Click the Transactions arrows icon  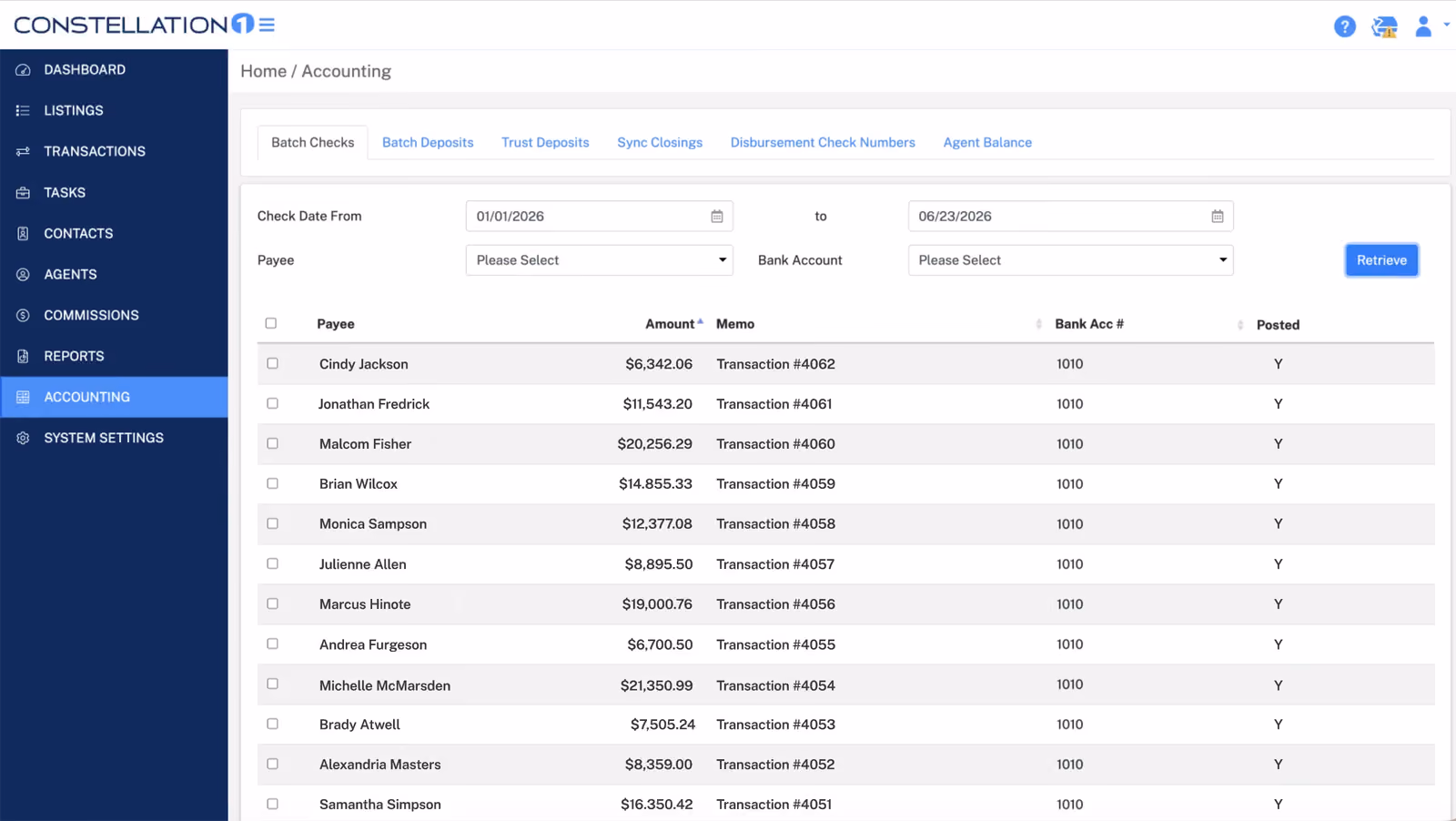tap(24, 152)
